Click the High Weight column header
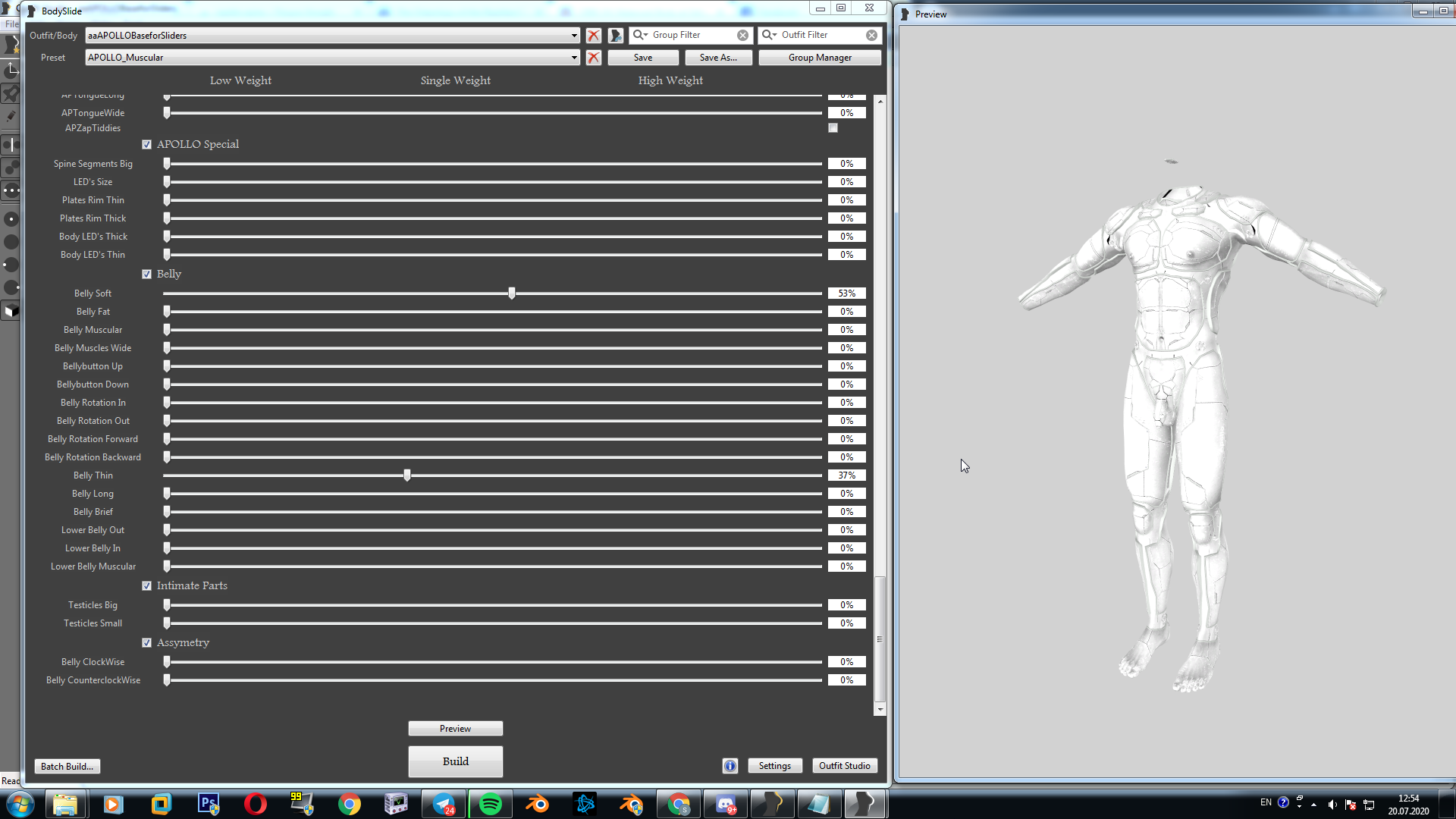Viewport: 1456px width, 819px height. coord(670,80)
